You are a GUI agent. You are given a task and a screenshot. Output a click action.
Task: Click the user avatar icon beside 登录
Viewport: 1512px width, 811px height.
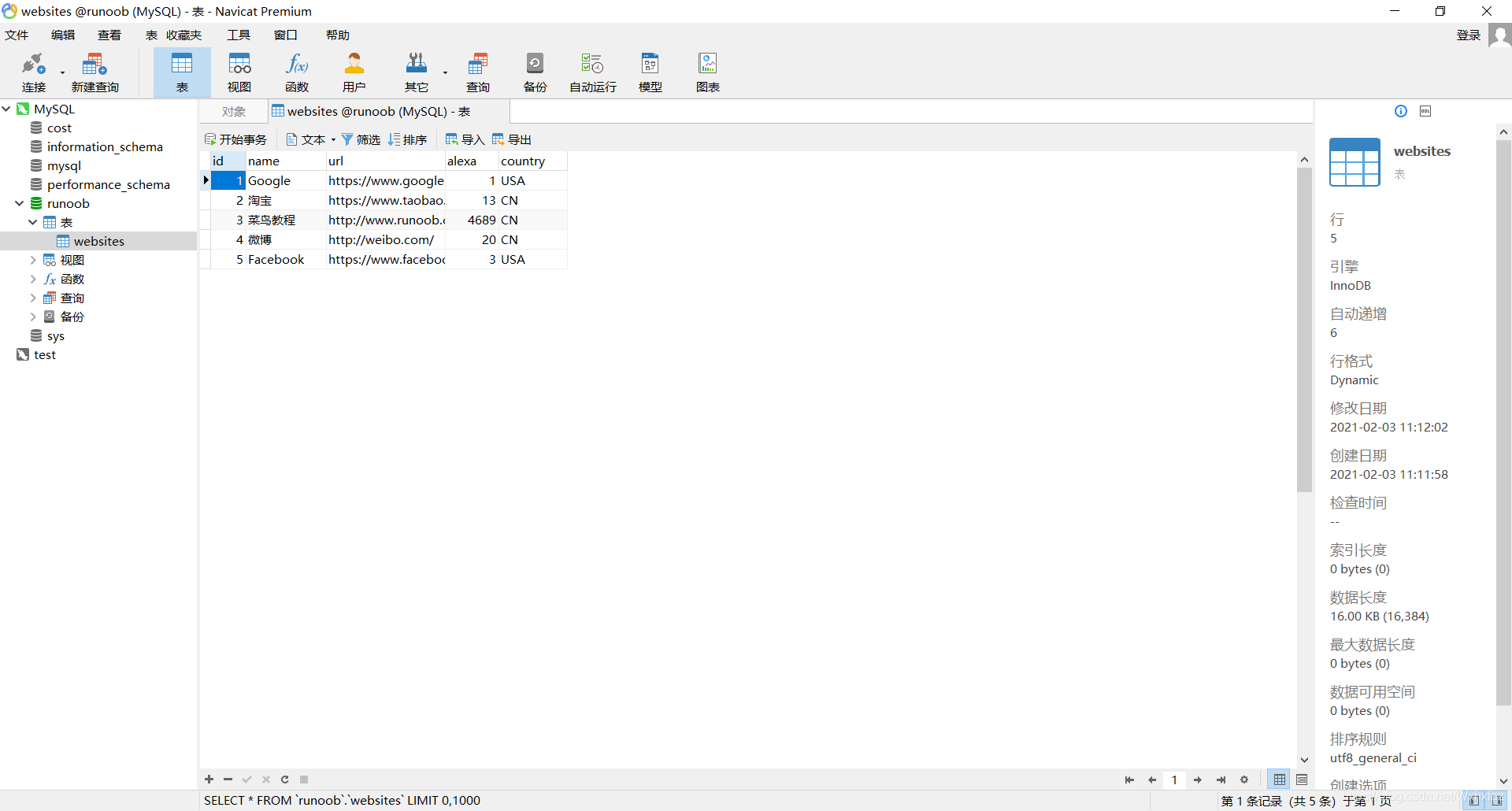pyautogui.click(x=1499, y=35)
